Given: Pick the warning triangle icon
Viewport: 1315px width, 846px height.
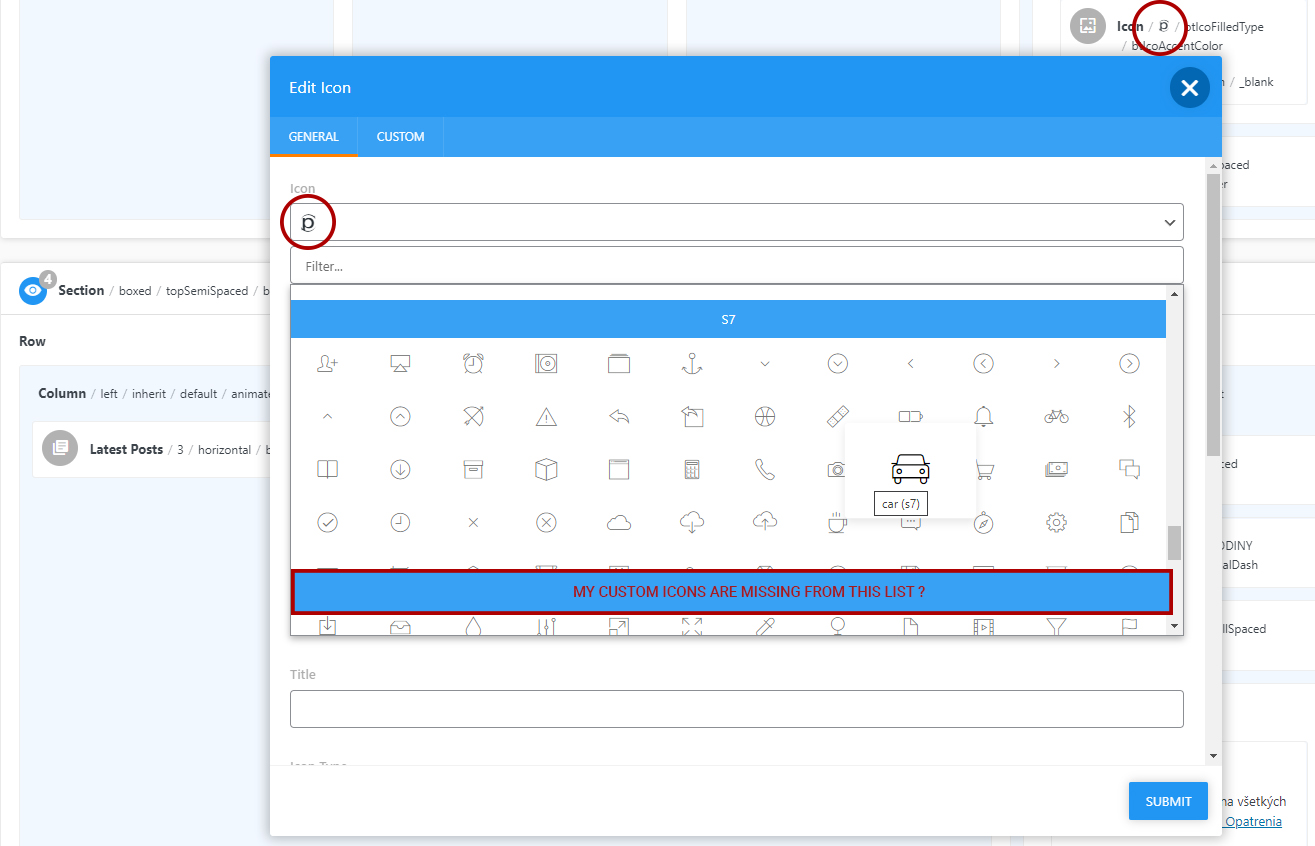Looking at the screenshot, I should pyautogui.click(x=546, y=417).
